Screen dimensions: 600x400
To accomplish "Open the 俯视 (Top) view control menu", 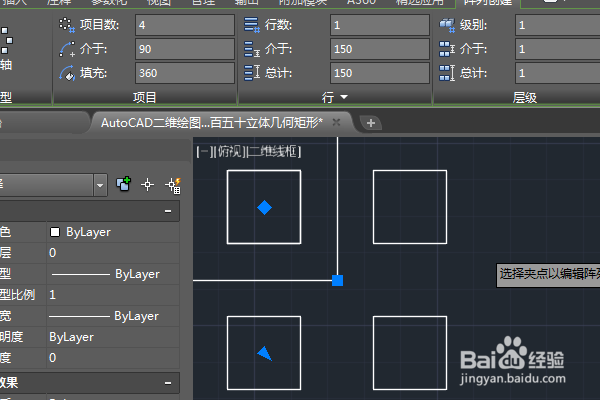I will (x=229, y=152).
